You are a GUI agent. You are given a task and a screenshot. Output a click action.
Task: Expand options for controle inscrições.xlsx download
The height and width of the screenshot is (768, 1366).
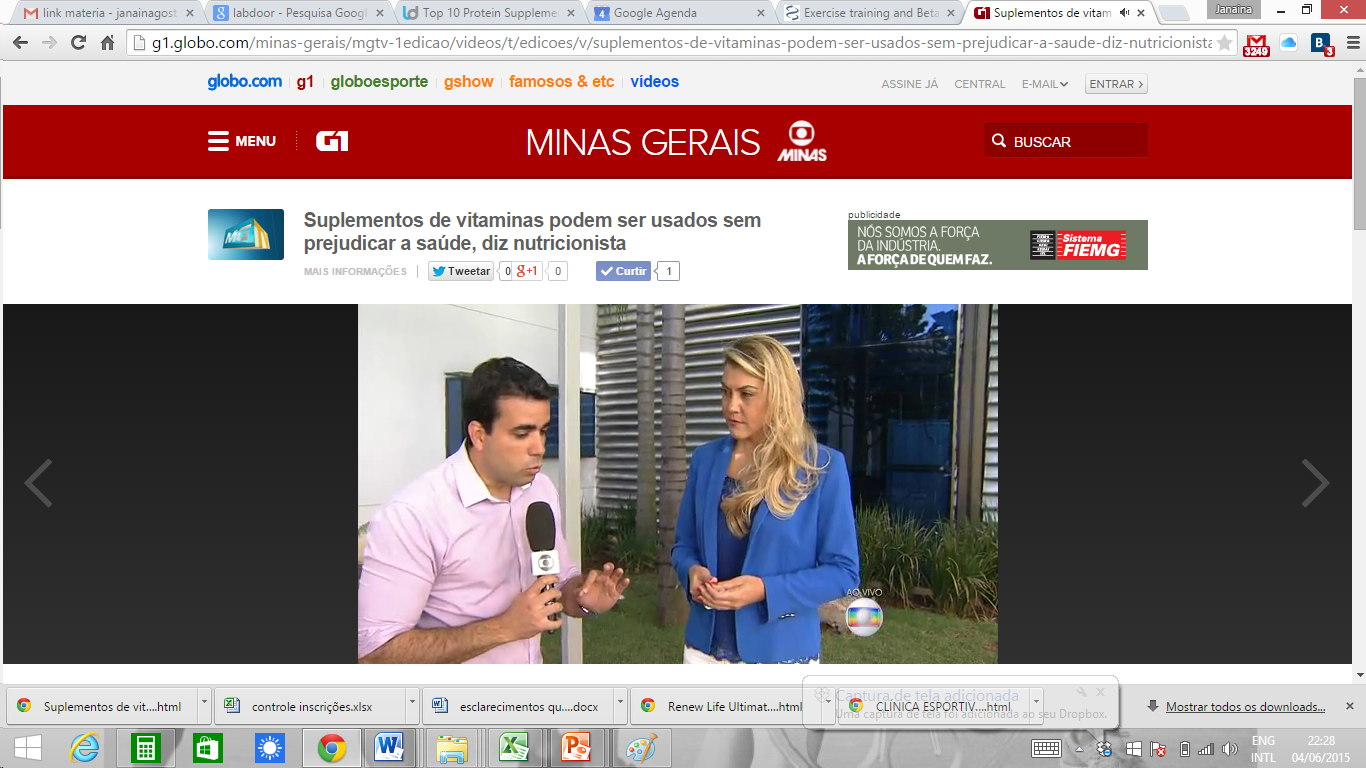click(413, 705)
